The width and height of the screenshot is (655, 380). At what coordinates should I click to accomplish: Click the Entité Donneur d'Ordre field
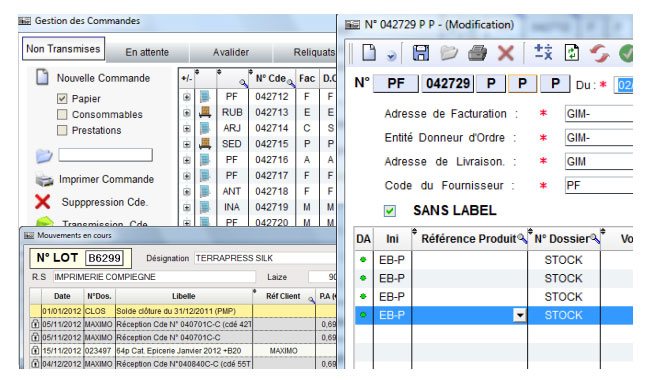point(599,138)
